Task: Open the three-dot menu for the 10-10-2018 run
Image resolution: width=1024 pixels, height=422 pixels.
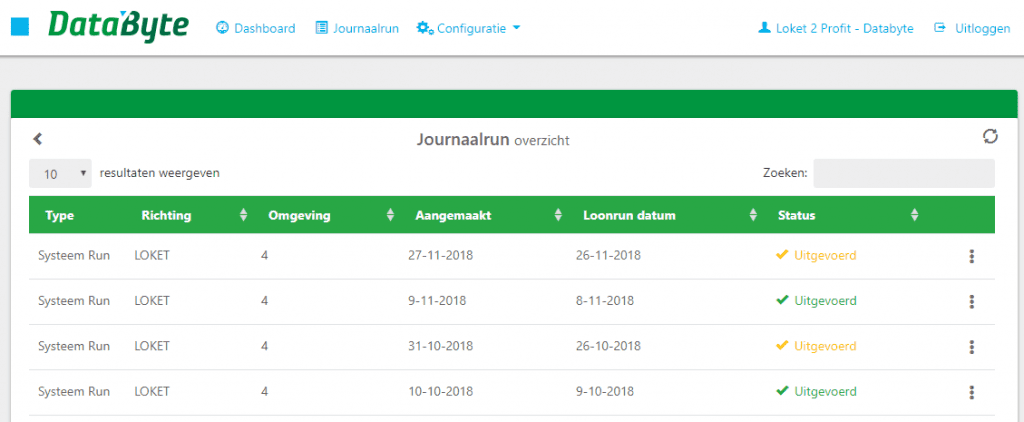Action: (x=971, y=392)
